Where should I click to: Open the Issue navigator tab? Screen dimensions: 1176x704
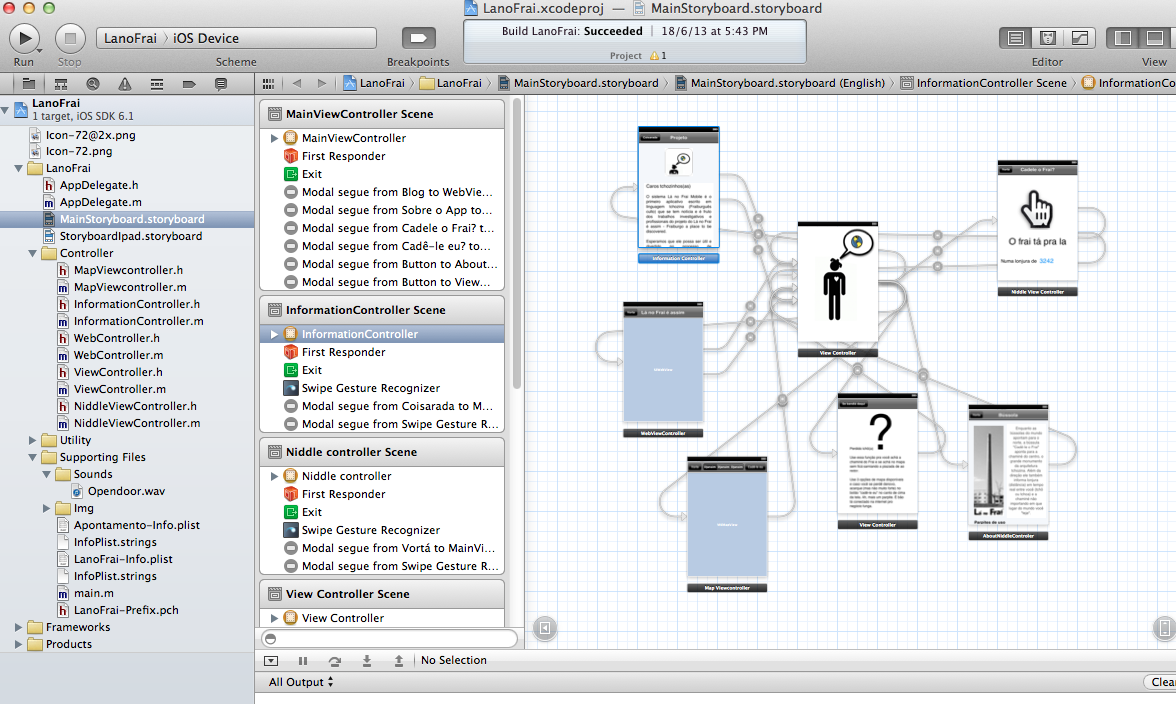[x=124, y=84]
